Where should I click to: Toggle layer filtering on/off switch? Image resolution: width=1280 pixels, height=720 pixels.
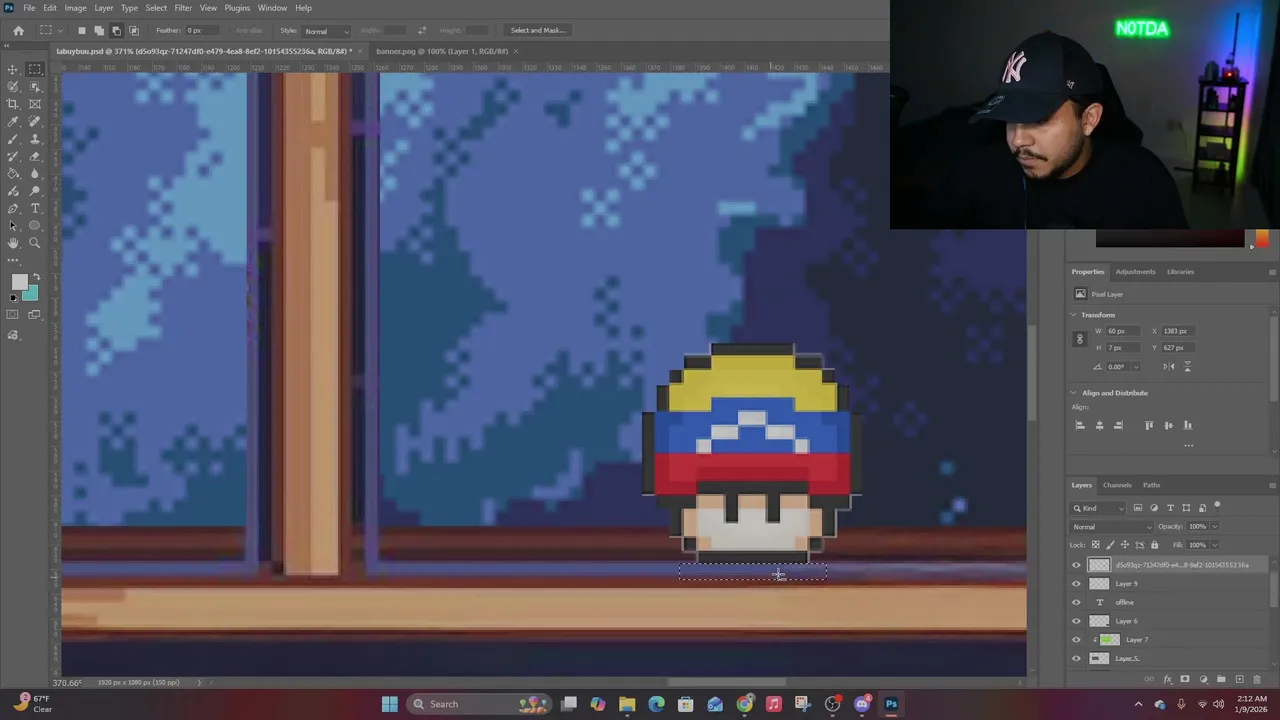tap(1217, 506)
